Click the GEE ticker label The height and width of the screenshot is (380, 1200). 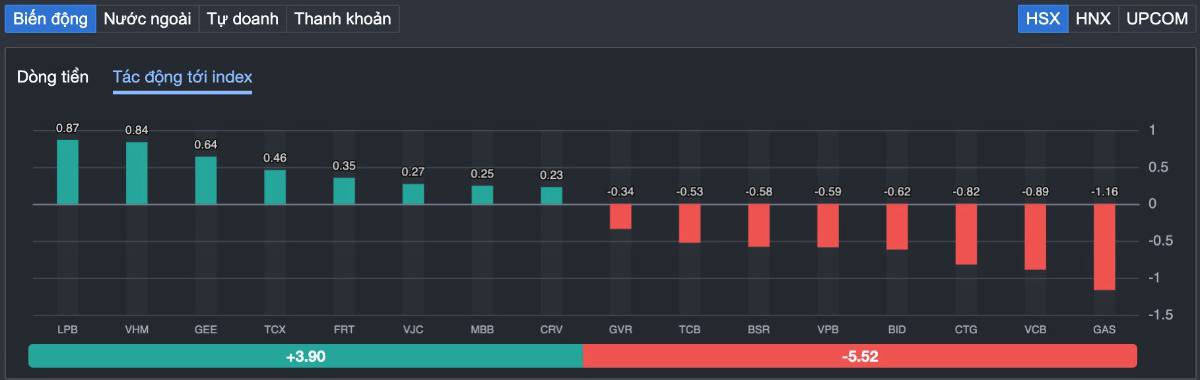click(x=206, y=329)
